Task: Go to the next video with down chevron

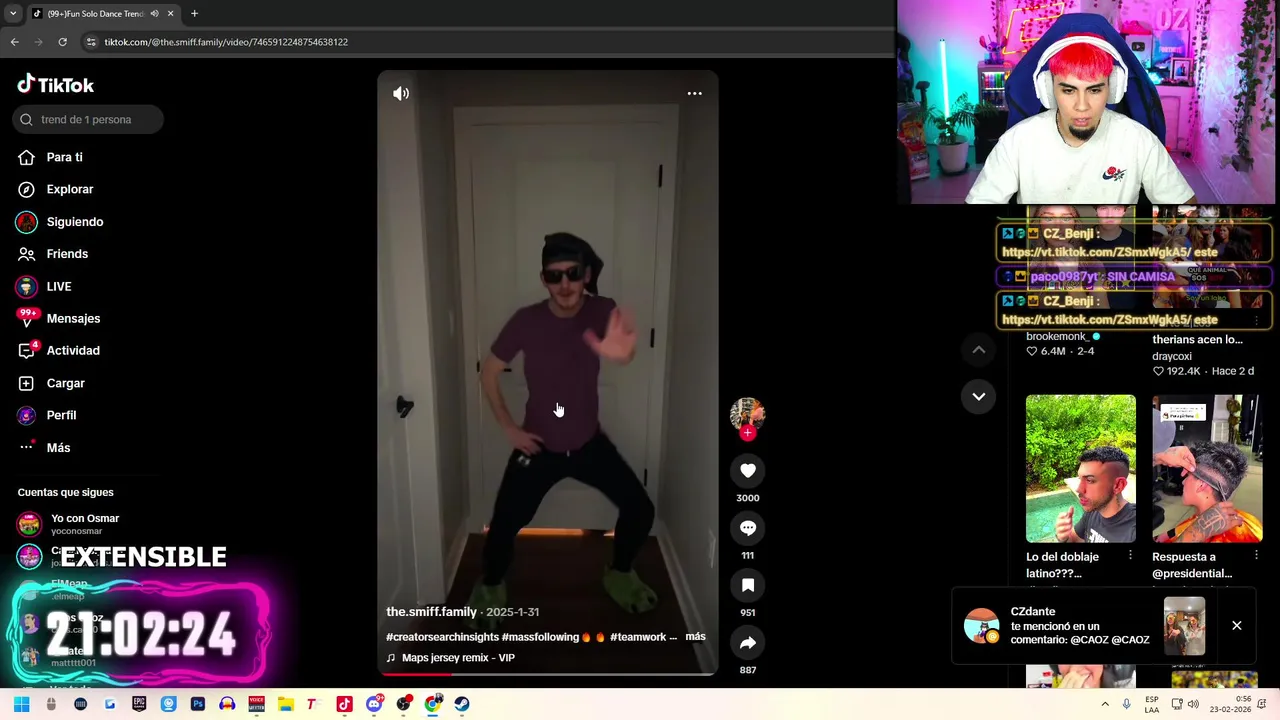Action: pos(979,396)
